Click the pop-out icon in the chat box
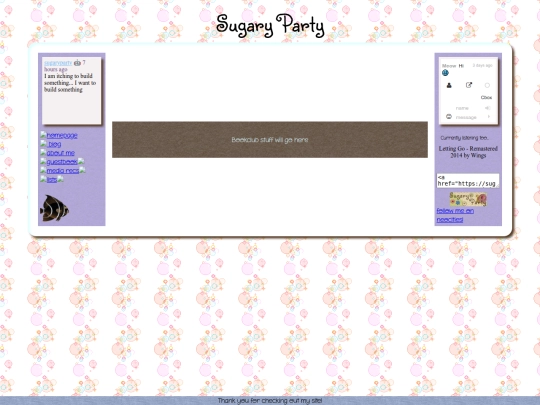 pyautogui.click(x=469, y=85)
